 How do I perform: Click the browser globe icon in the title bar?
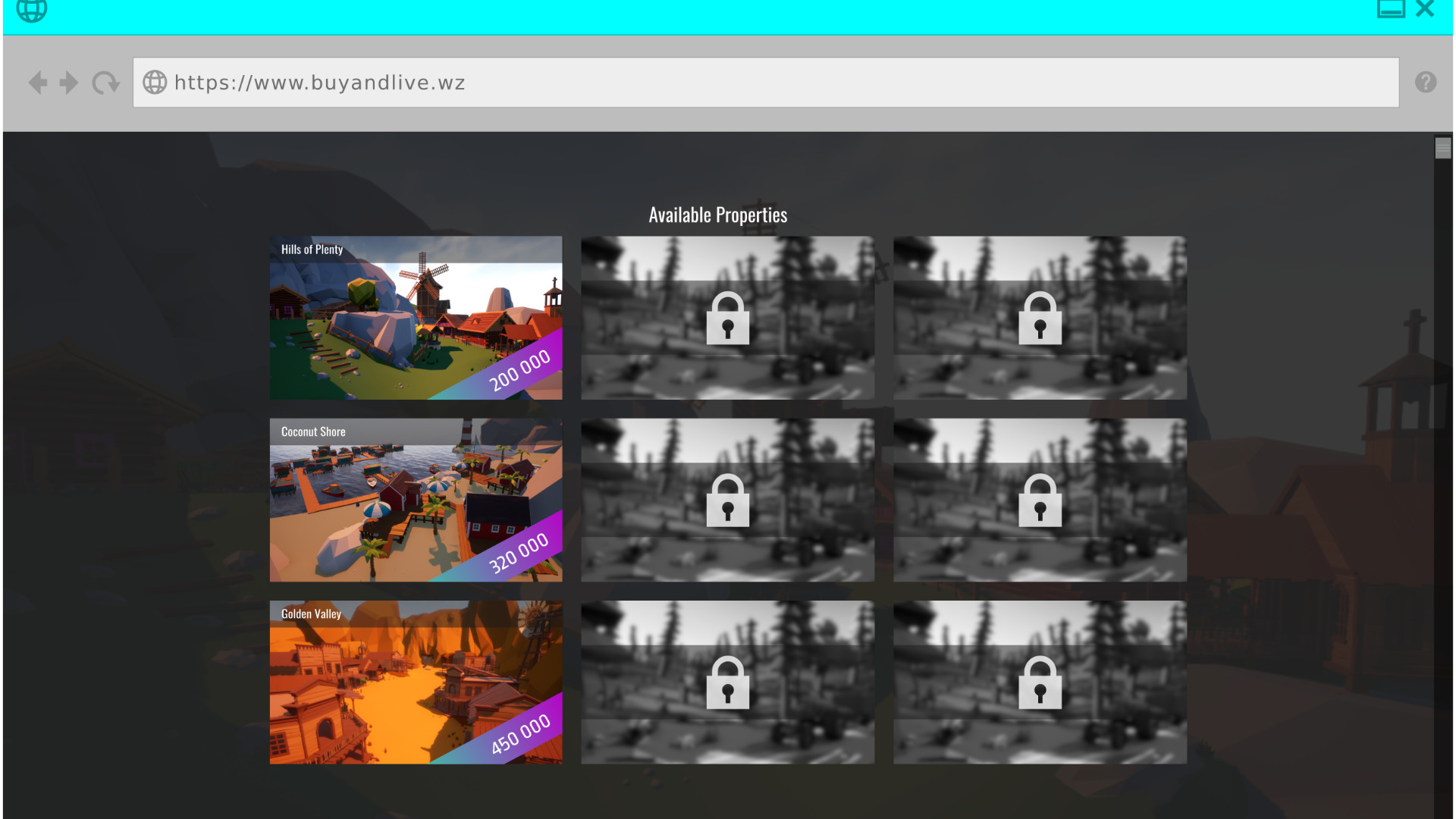[32, 11]
